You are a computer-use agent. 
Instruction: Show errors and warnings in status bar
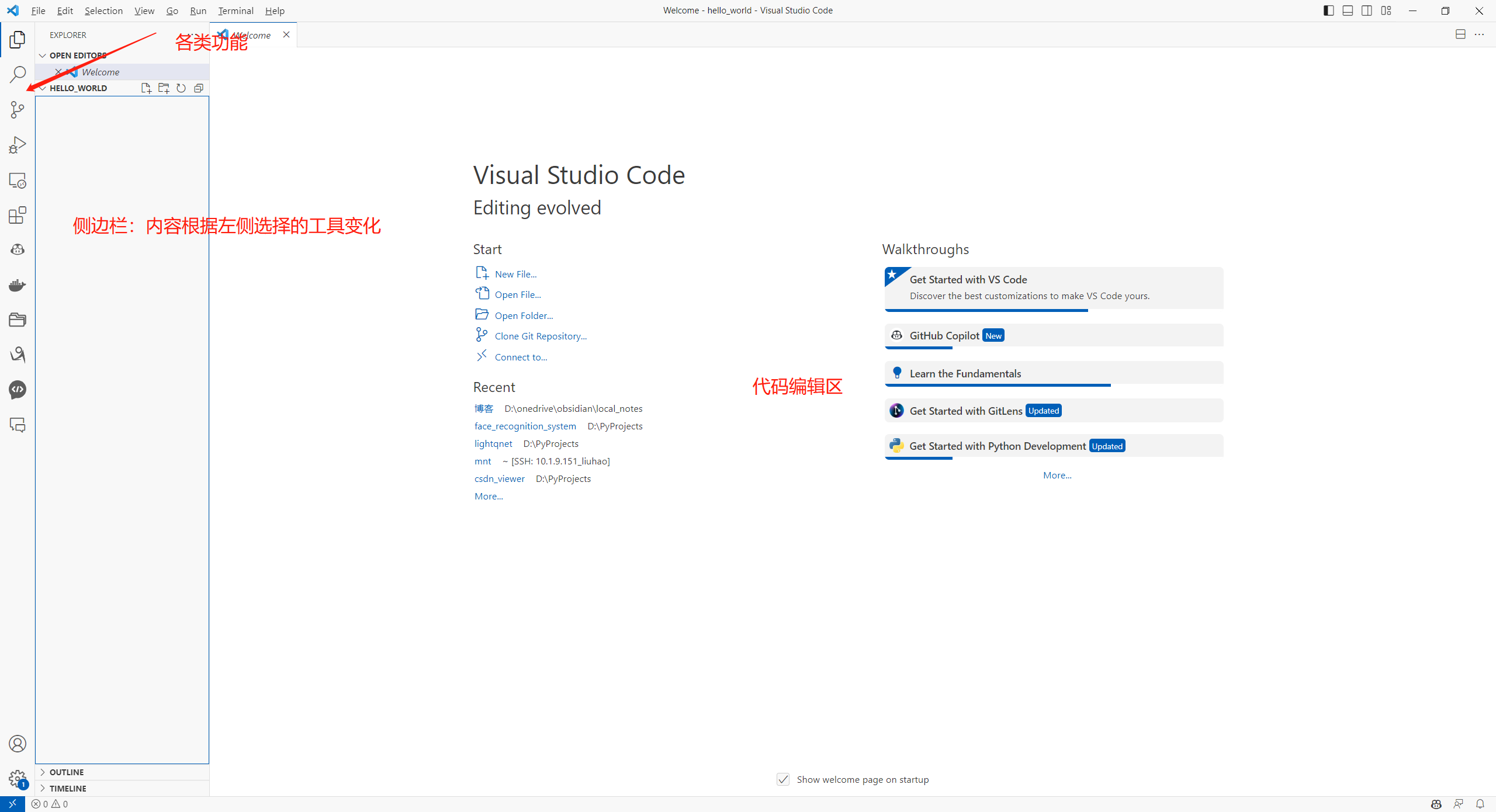coord(50,804)
